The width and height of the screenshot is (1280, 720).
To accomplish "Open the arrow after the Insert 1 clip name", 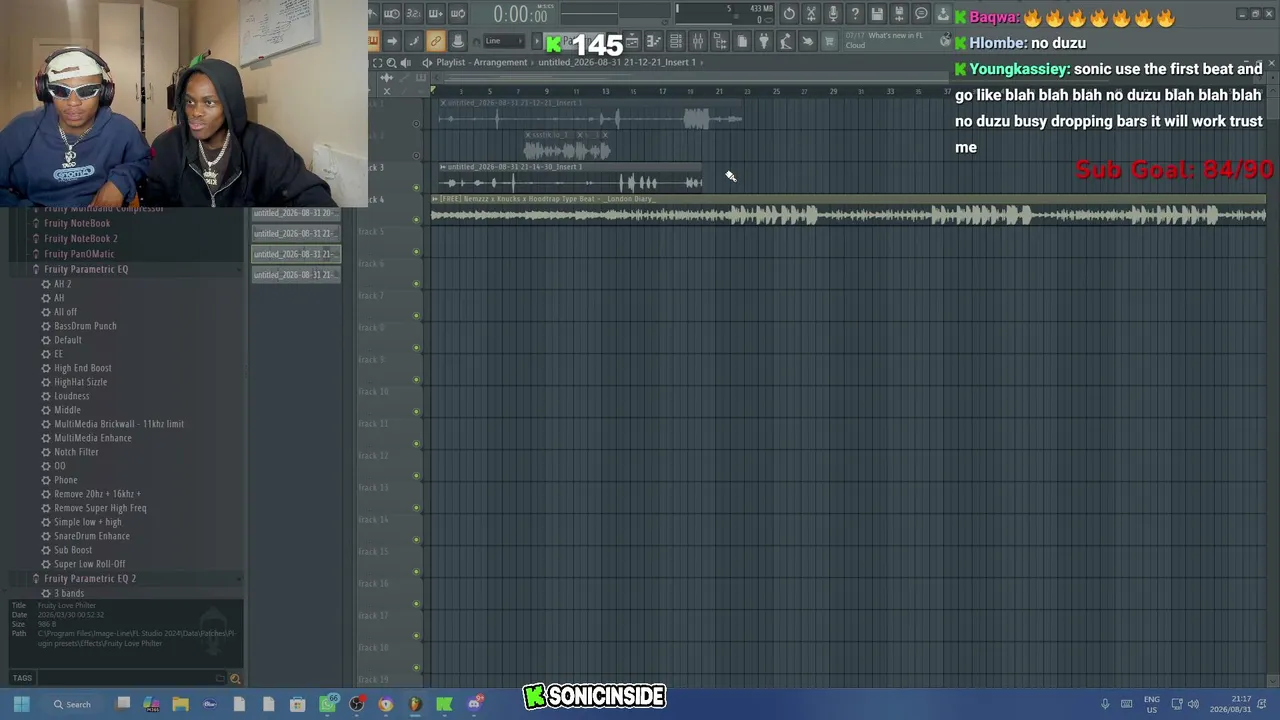I will pos(702,62).
